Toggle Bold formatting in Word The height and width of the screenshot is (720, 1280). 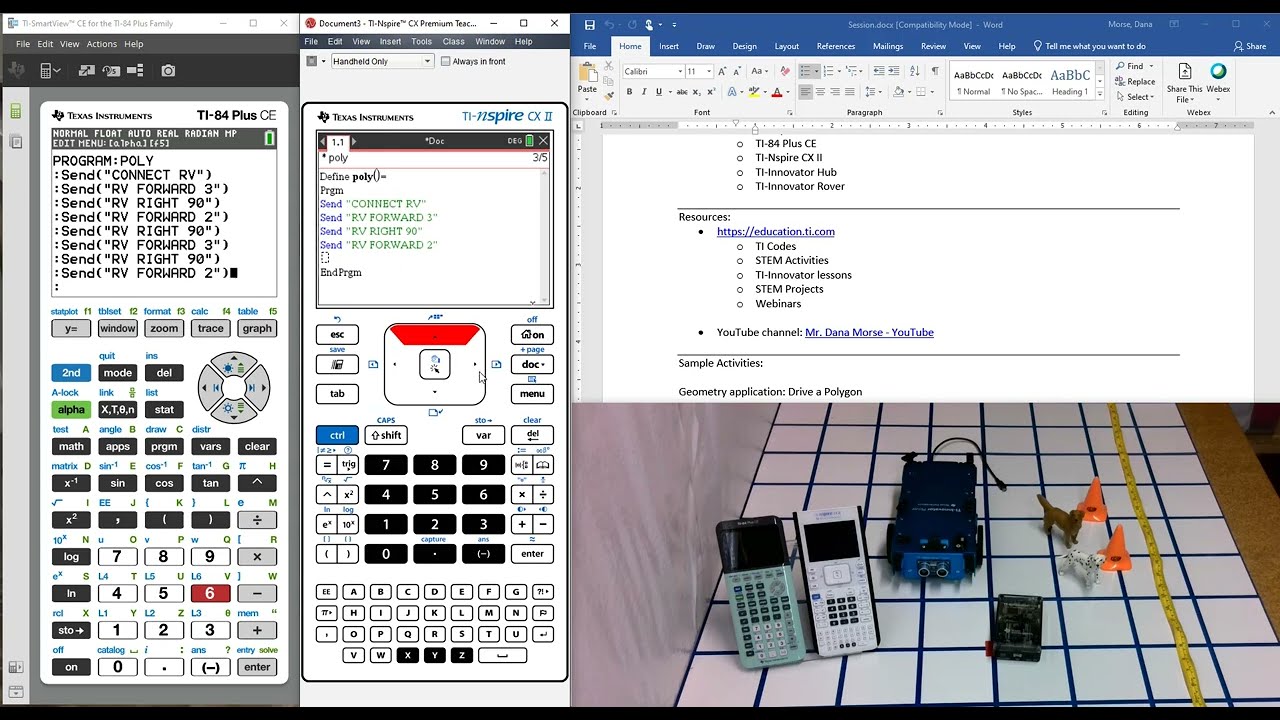629,92
